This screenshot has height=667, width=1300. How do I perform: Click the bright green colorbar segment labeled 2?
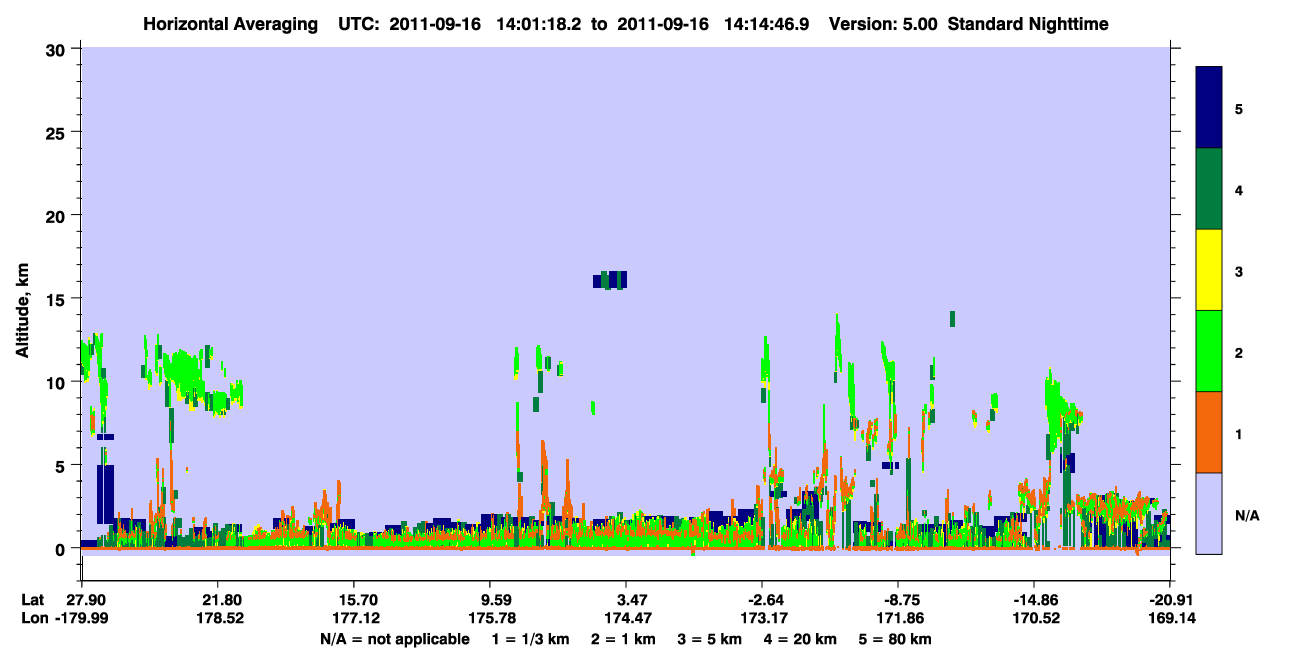tap(1209, 351)
